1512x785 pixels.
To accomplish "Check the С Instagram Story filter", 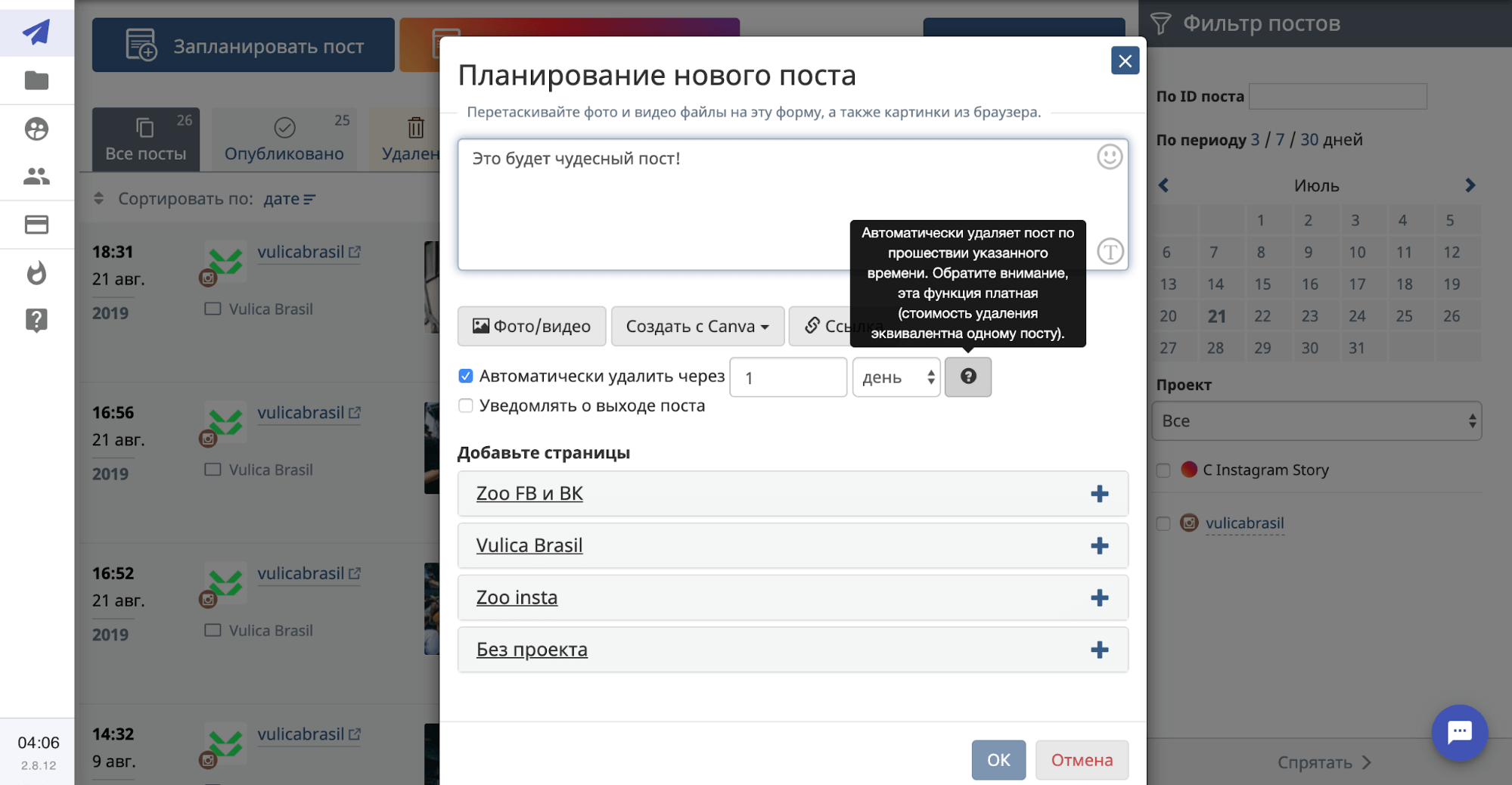I will coord(1163,470).
